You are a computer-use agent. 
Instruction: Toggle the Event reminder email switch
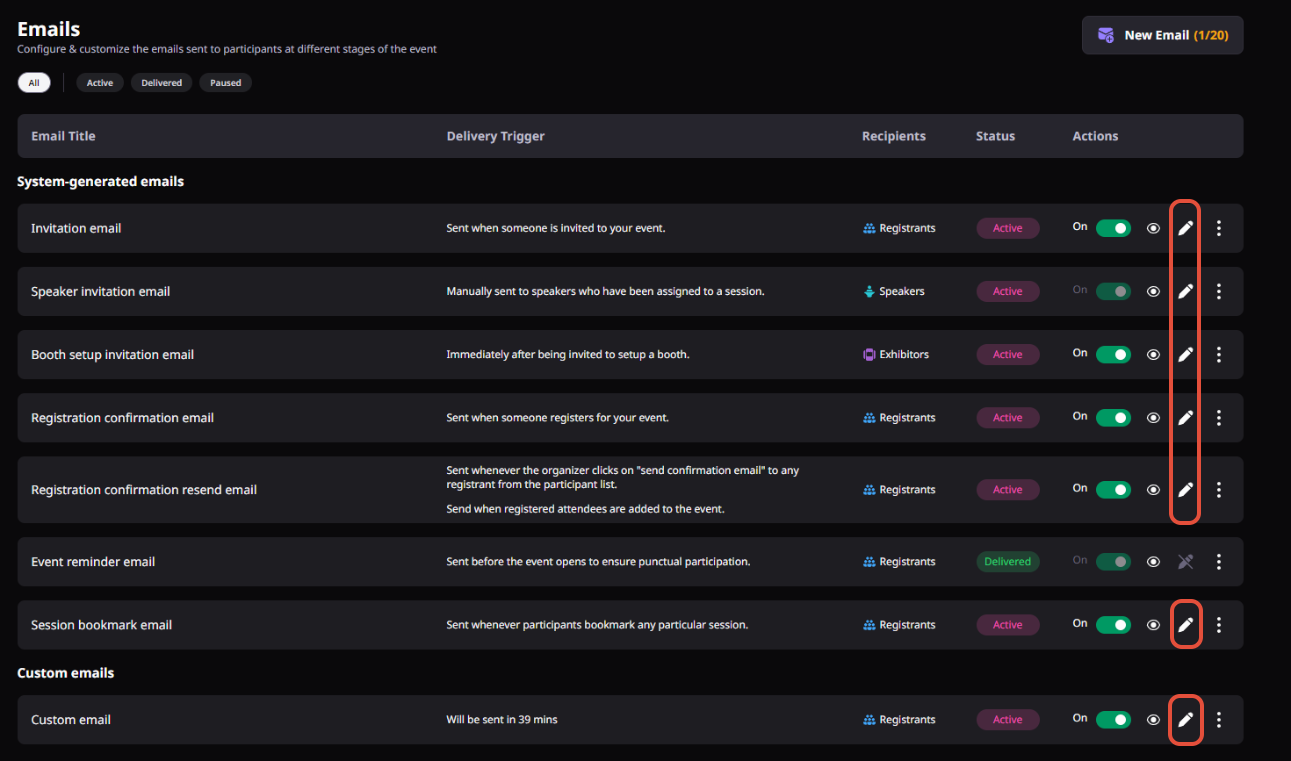pyautogui.click(x=1113, y=561)
